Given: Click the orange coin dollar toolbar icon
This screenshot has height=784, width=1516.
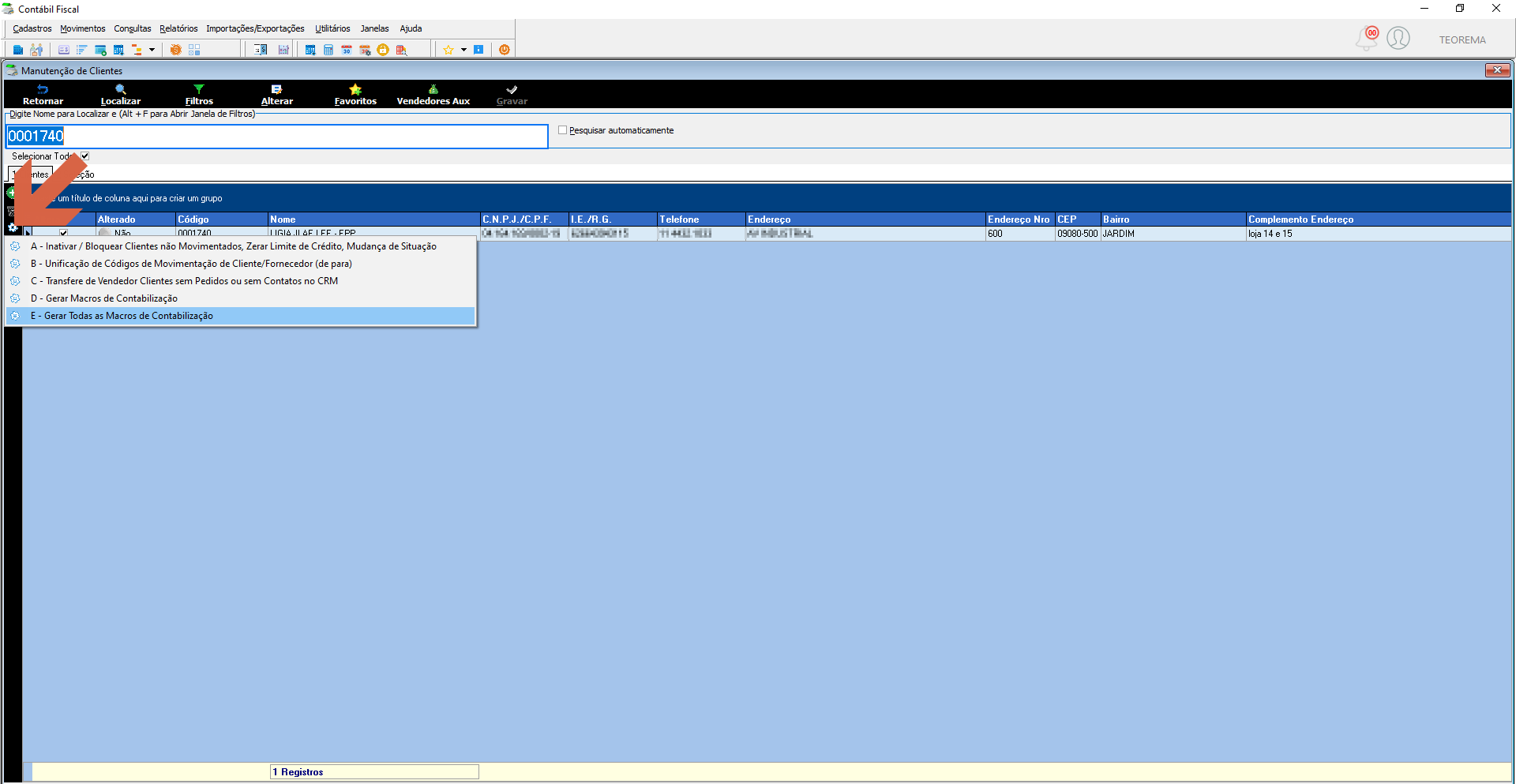Looking at the screenshot, I should click(x=175, y=50).
